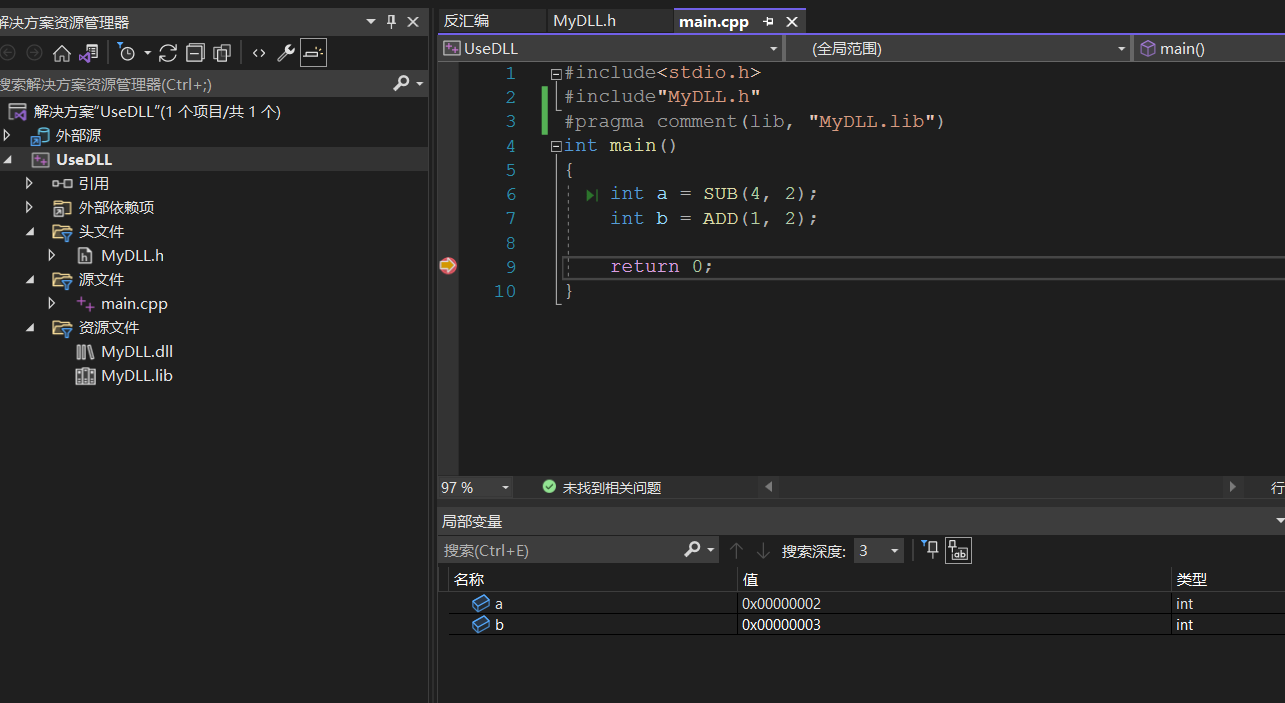Open the UseDLL project scope dropdown
Image resolution: width=1285 pixels, height=703 pixels.
click(773, 48)
